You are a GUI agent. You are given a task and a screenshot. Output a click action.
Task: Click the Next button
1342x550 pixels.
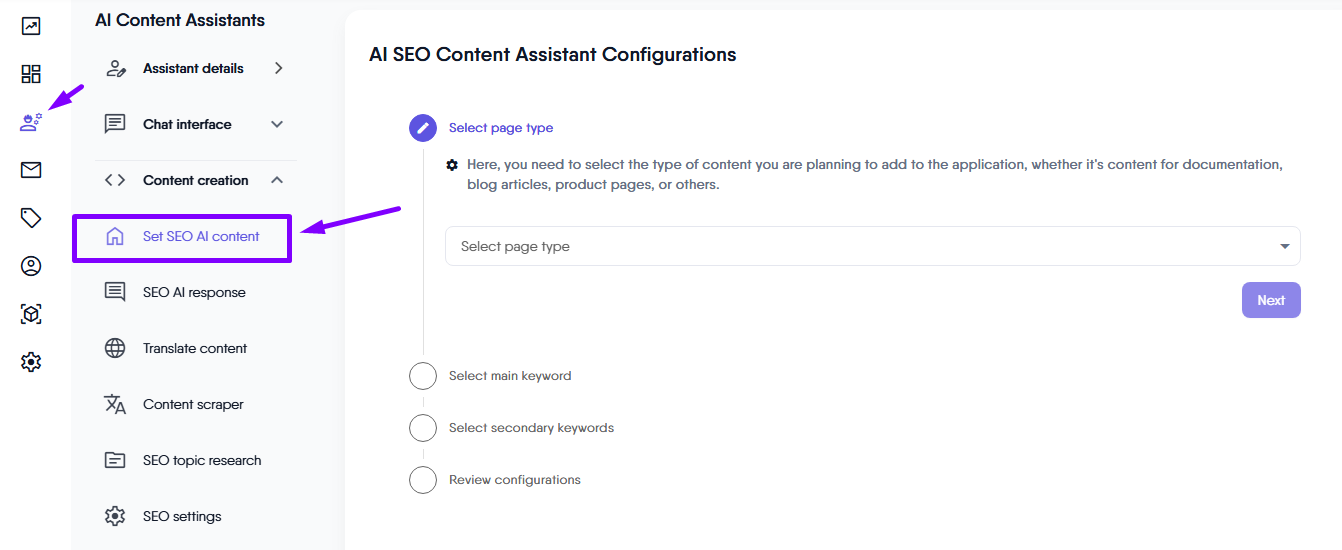pos(1271,300)
